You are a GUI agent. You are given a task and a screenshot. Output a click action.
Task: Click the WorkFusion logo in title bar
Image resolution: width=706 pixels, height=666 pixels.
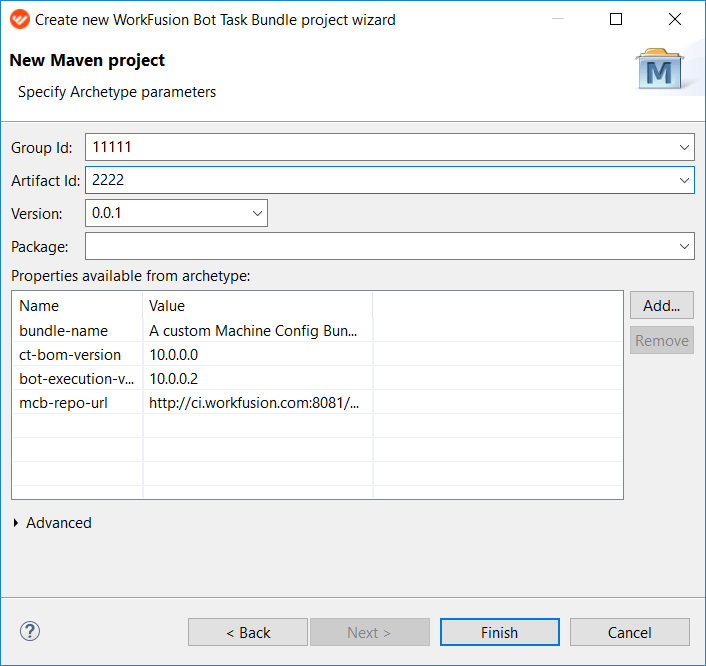(20, 19)
